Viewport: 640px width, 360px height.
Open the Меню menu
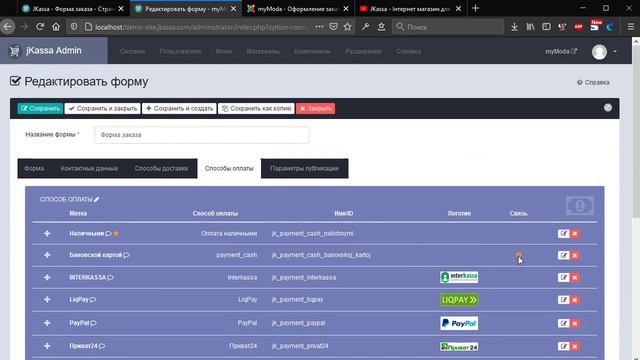click(x=224, y=51)
